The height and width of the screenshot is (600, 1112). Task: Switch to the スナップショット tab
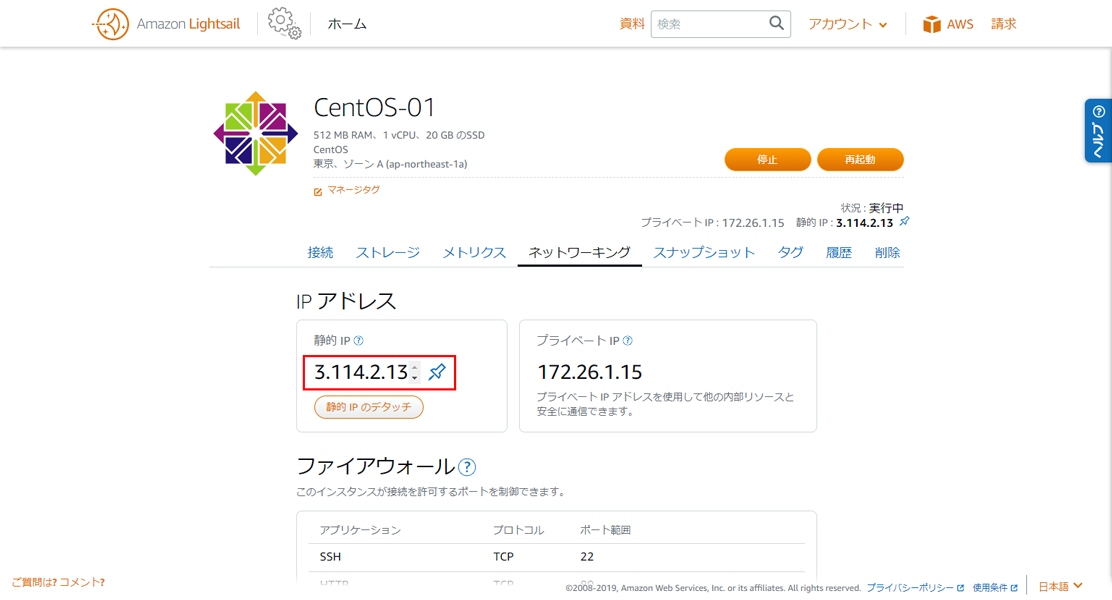704,252
